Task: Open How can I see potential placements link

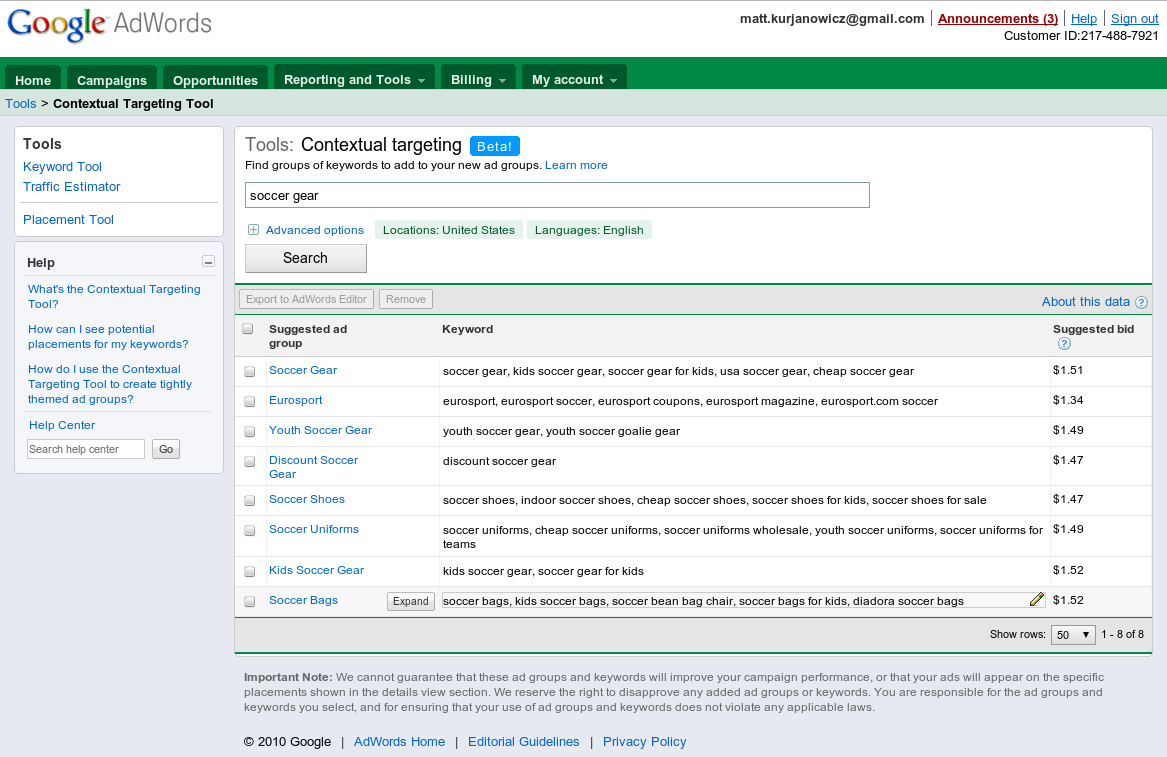Action: tap(108, 336)
